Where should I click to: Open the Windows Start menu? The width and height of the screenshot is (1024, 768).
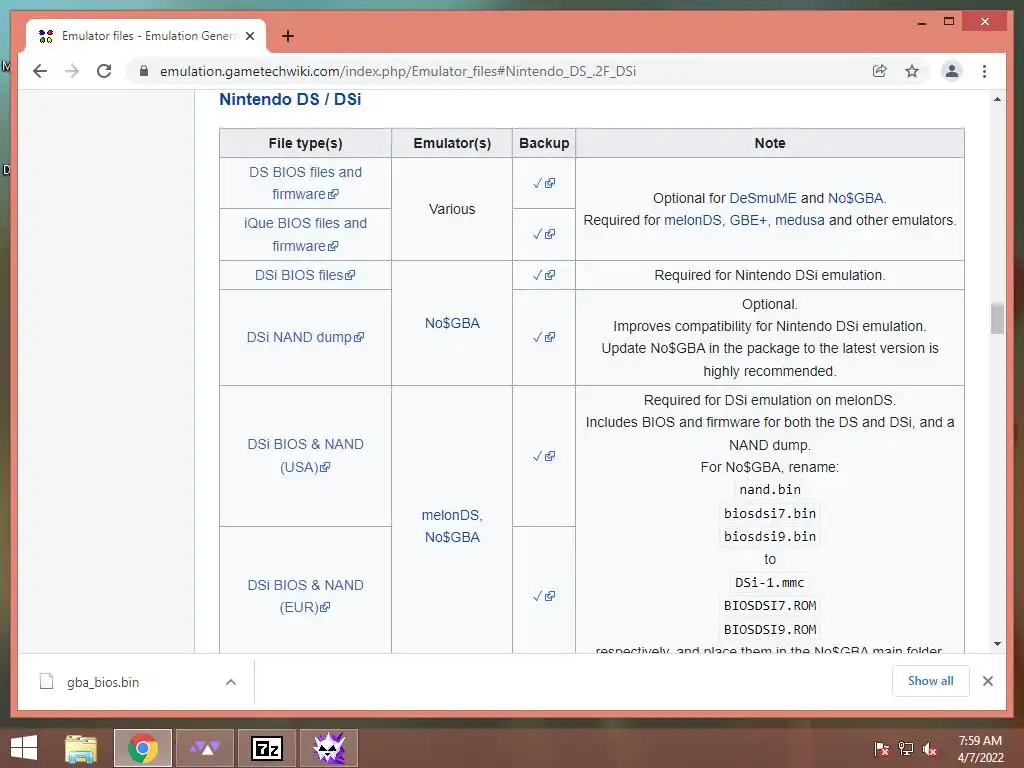24,748
